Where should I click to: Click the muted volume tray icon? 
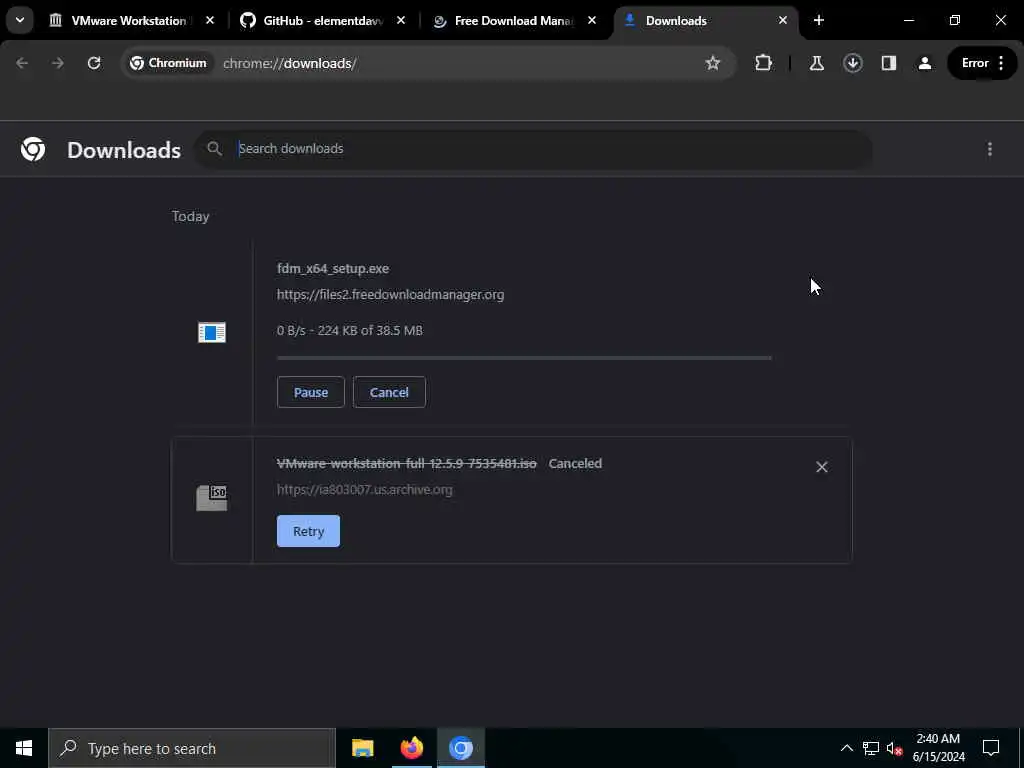coord(894,748)
